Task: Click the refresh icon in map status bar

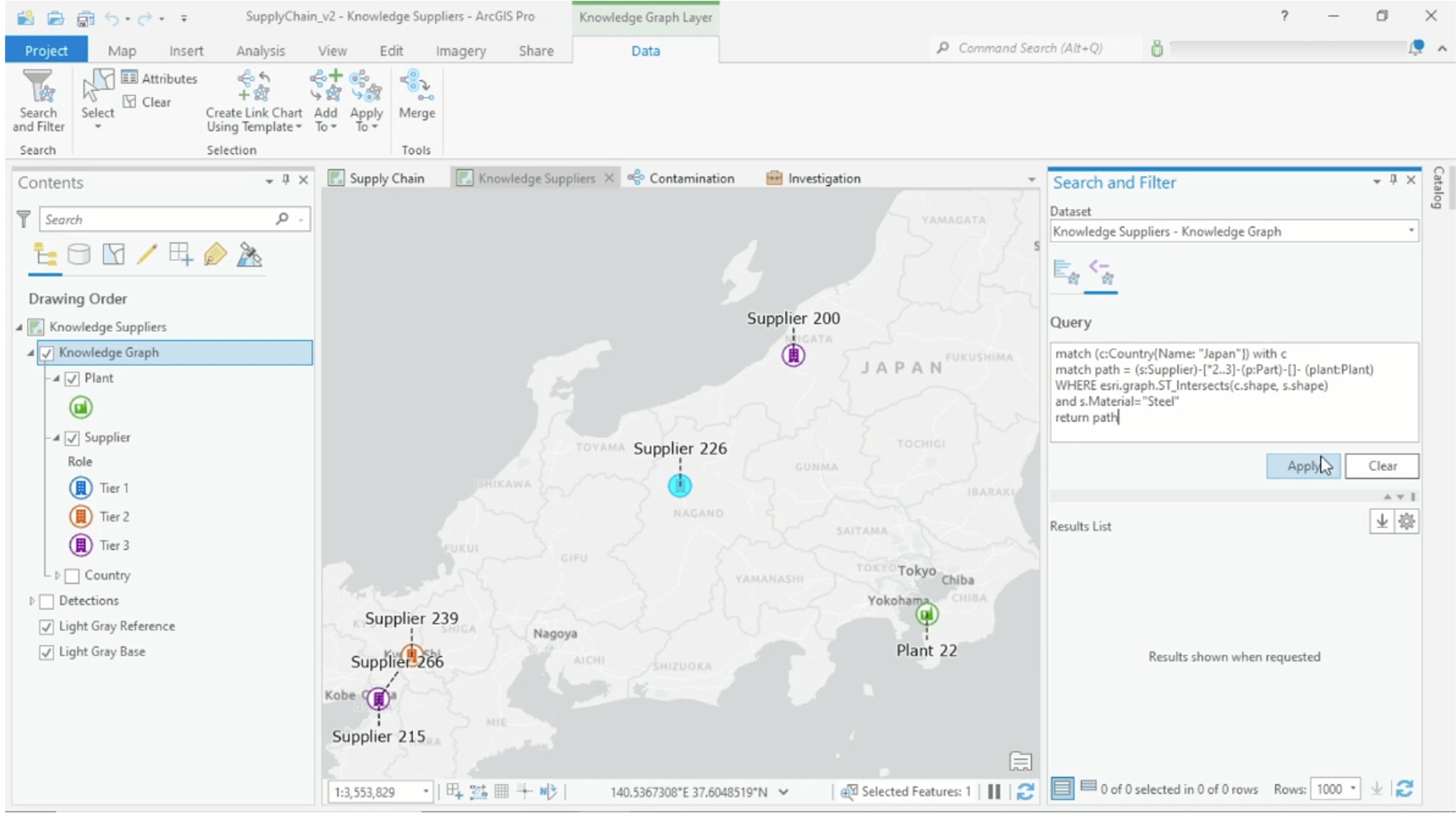Action: (x=1026, y=791)
